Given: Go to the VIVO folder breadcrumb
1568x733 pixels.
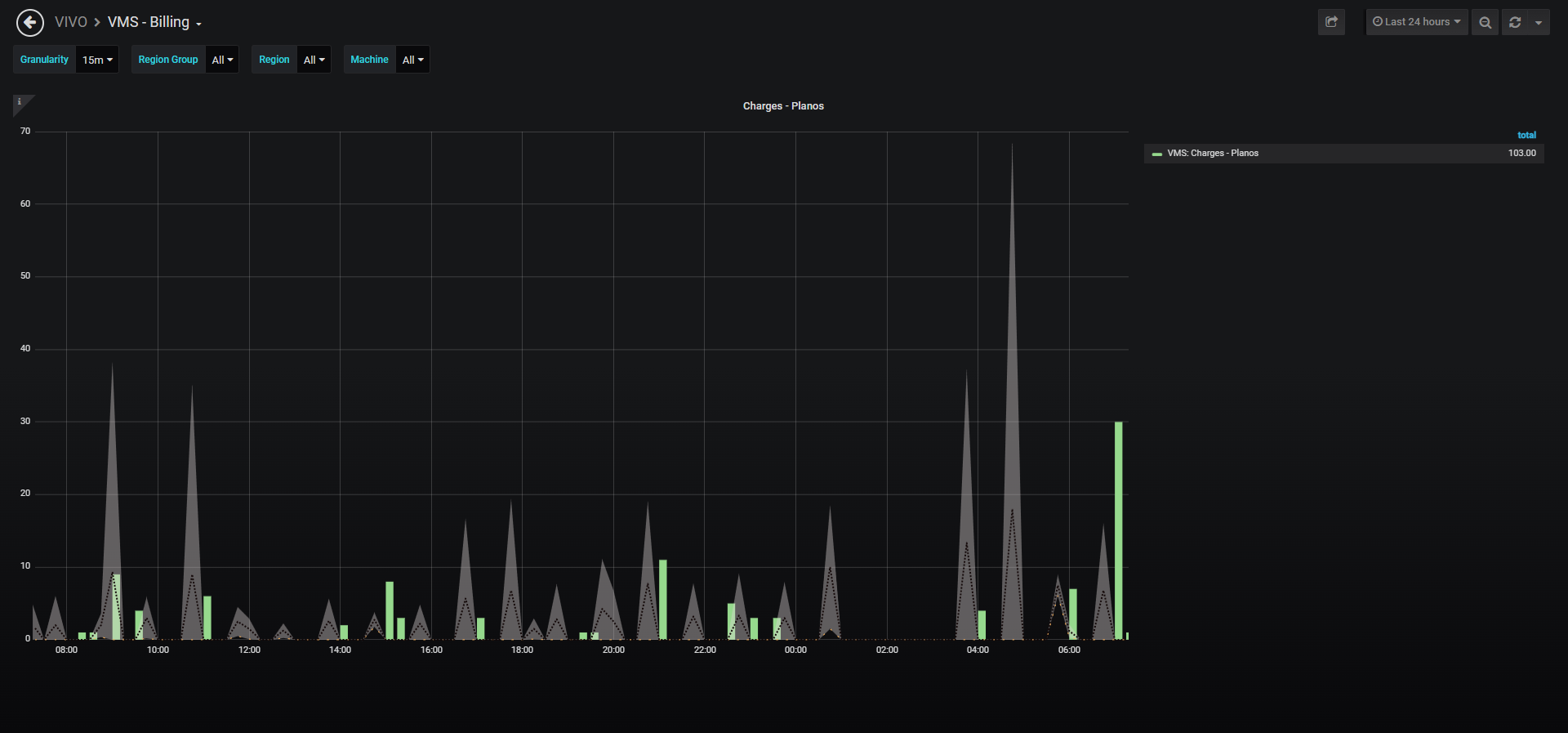Looking at the screenshot, I should point(71,22).
